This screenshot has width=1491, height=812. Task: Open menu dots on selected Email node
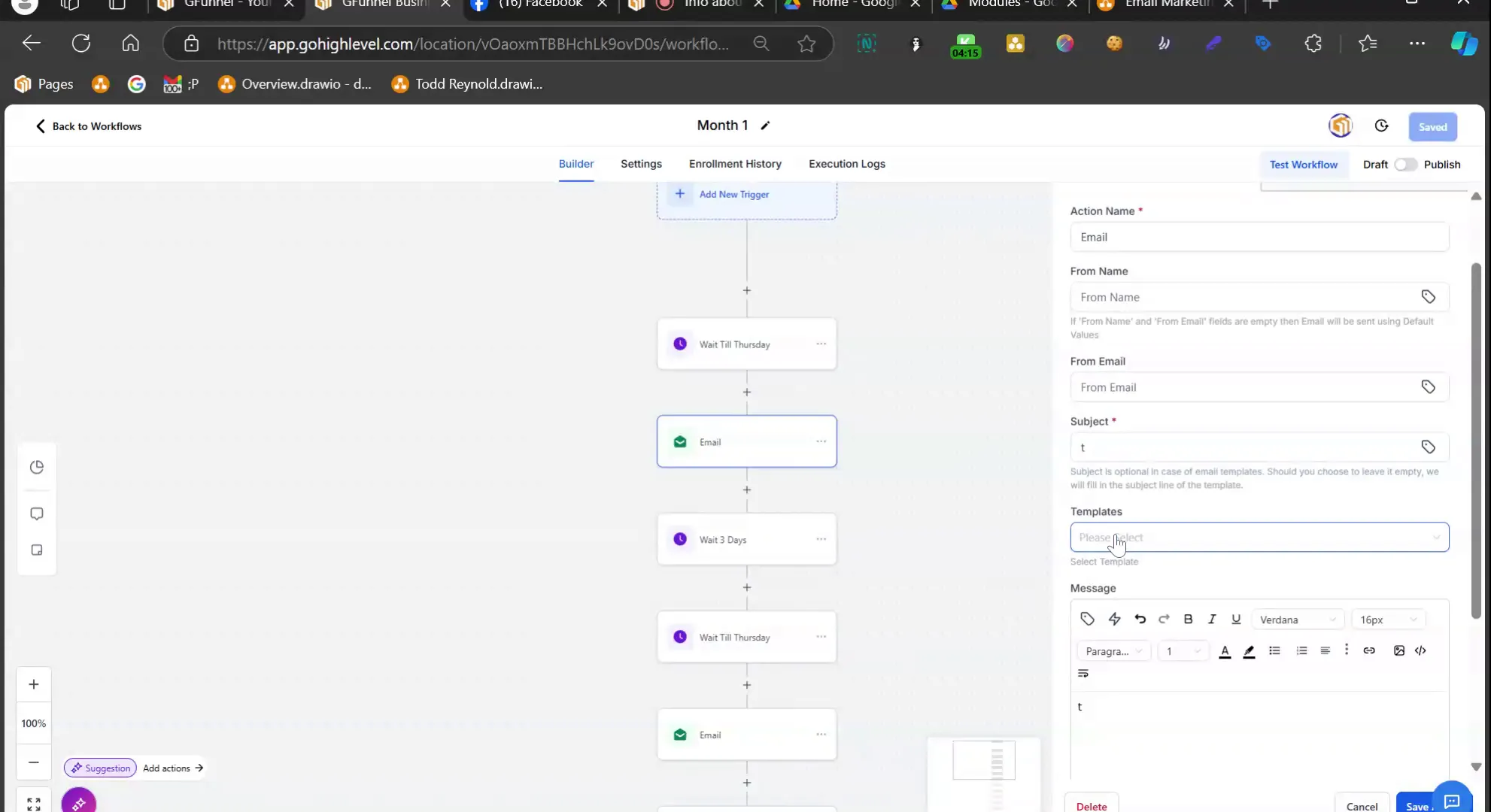pyautogui.click(x=821, y=441)
